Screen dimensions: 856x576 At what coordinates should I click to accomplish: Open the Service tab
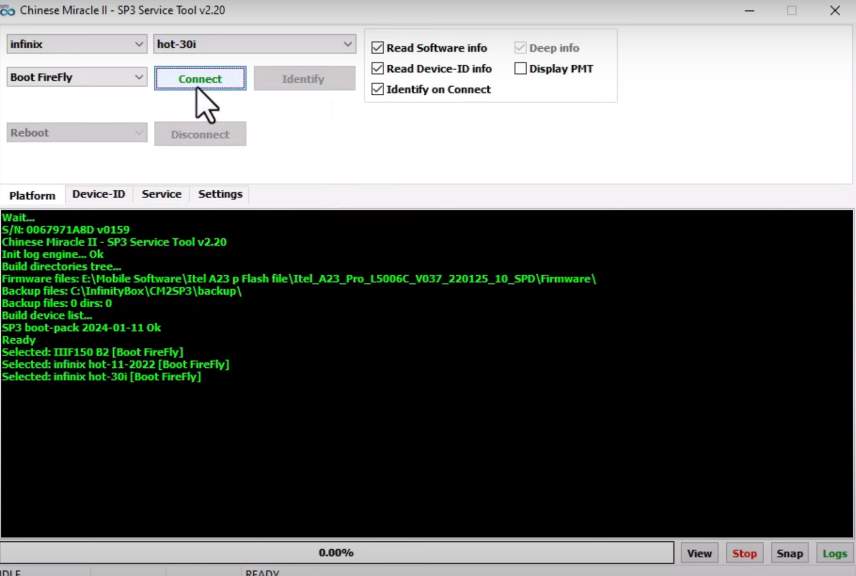162,194
